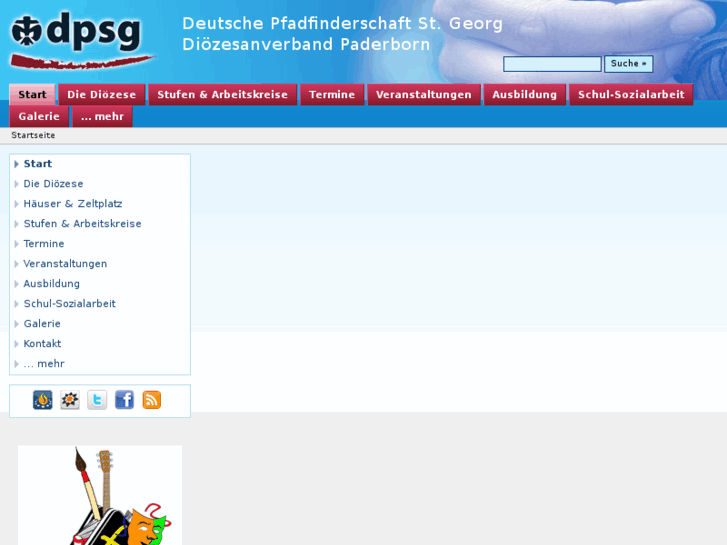
Task: Click the dpsg logo
Action: coord(81,40)
